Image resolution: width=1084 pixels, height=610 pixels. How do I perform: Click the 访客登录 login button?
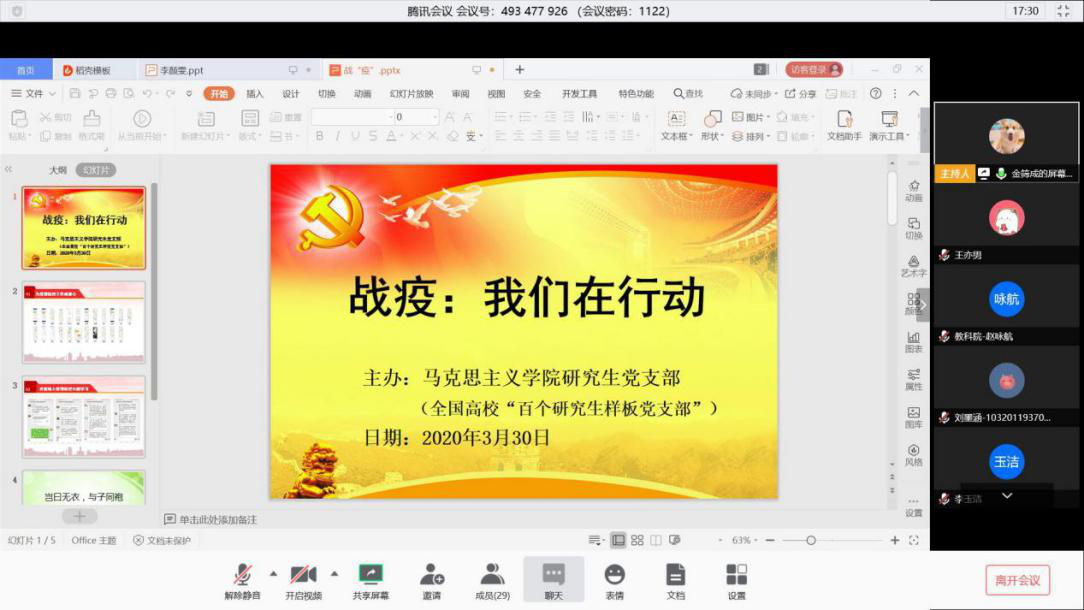tap(814, 70)
